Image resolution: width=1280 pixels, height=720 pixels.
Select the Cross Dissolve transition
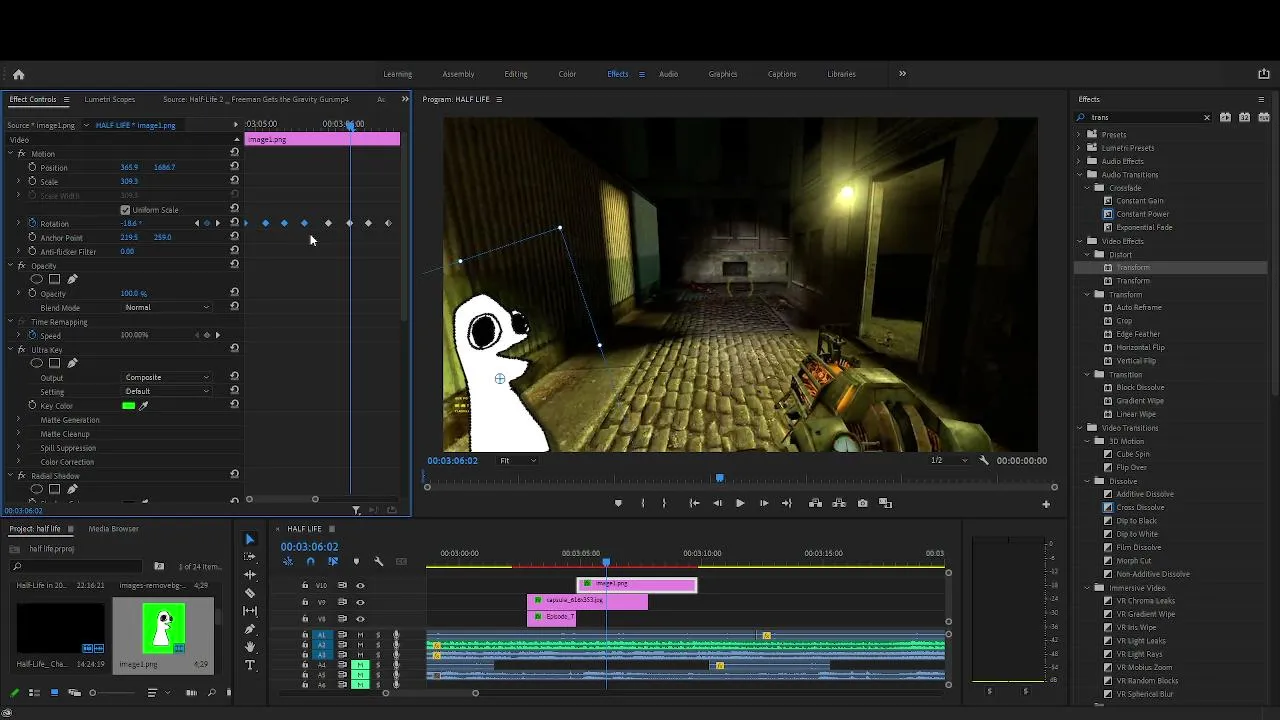[x=1140, y=508]
